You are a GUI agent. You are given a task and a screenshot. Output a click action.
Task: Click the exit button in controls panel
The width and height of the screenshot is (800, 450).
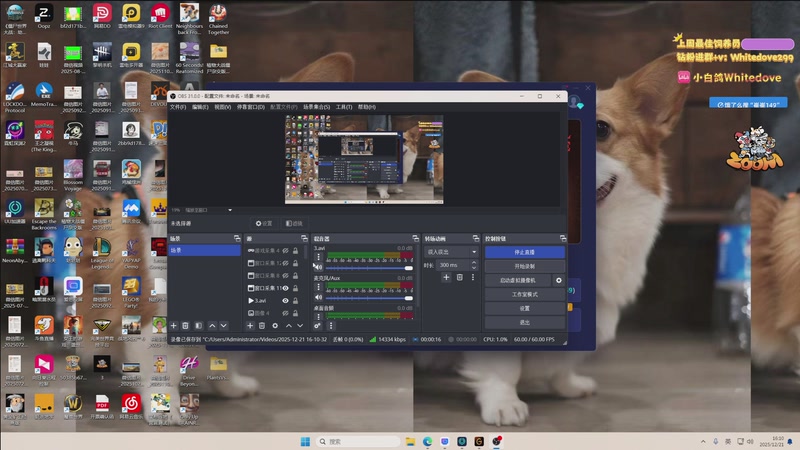click(524, 322)
